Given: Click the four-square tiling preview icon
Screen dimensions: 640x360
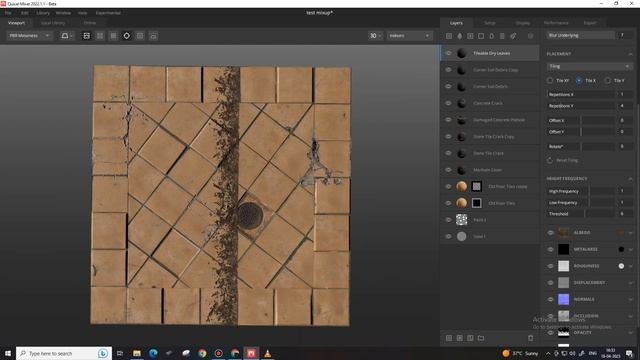Looking at the screenshot, I should coord(100,36).
